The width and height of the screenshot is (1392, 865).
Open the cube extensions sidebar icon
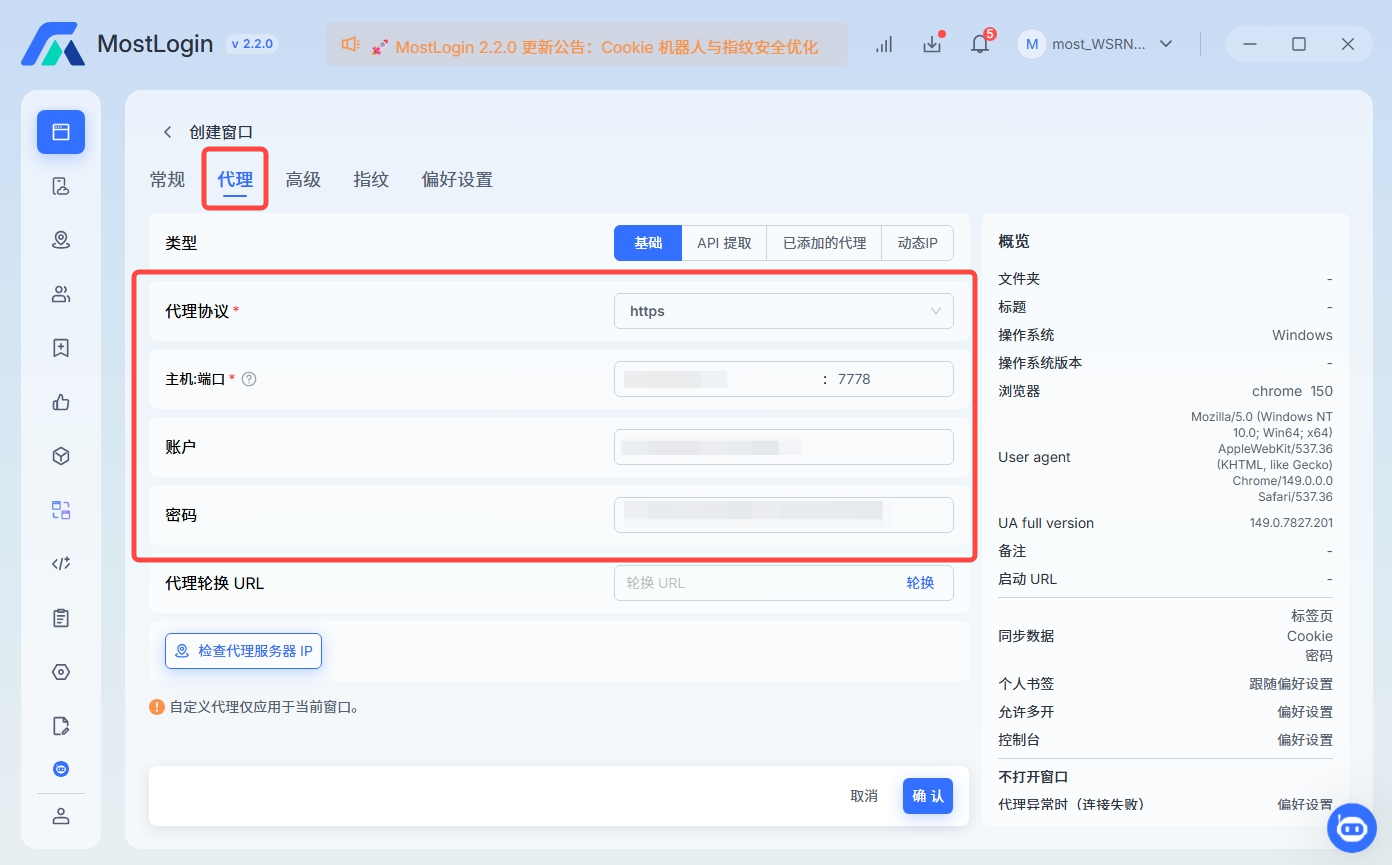pos(61,456)
